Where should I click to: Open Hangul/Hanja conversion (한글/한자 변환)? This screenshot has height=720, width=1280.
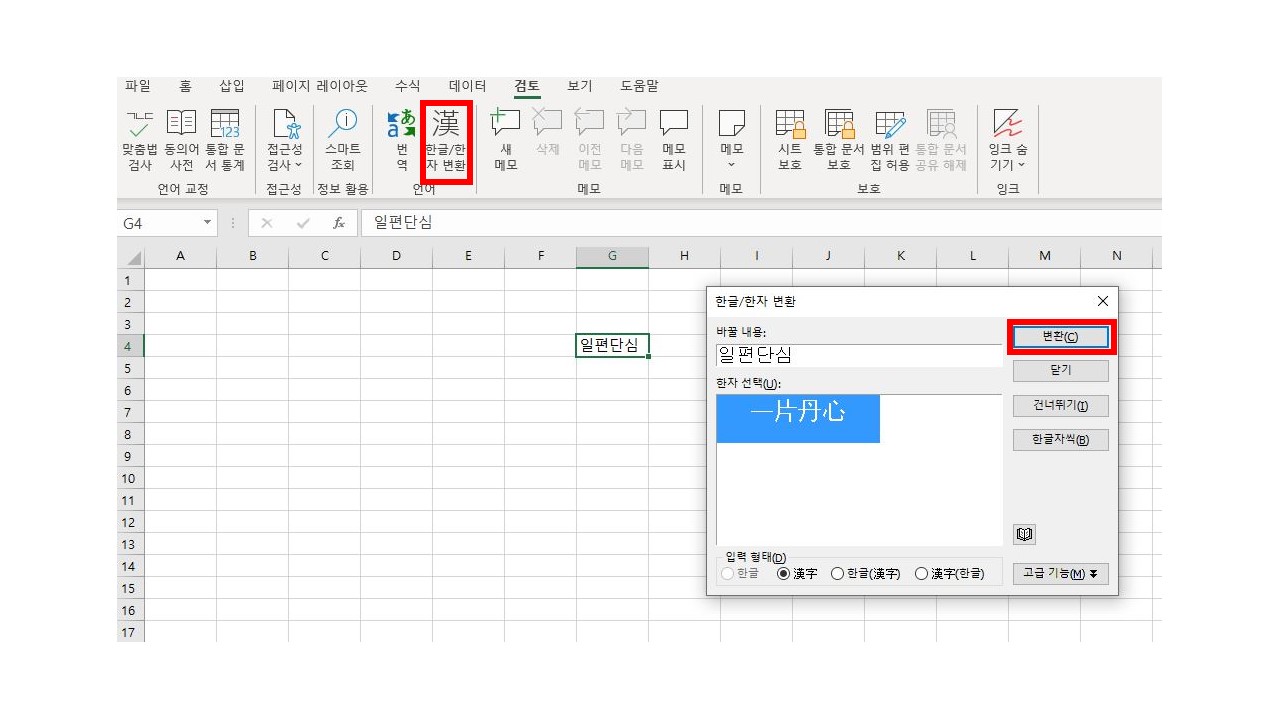point(446,140)
